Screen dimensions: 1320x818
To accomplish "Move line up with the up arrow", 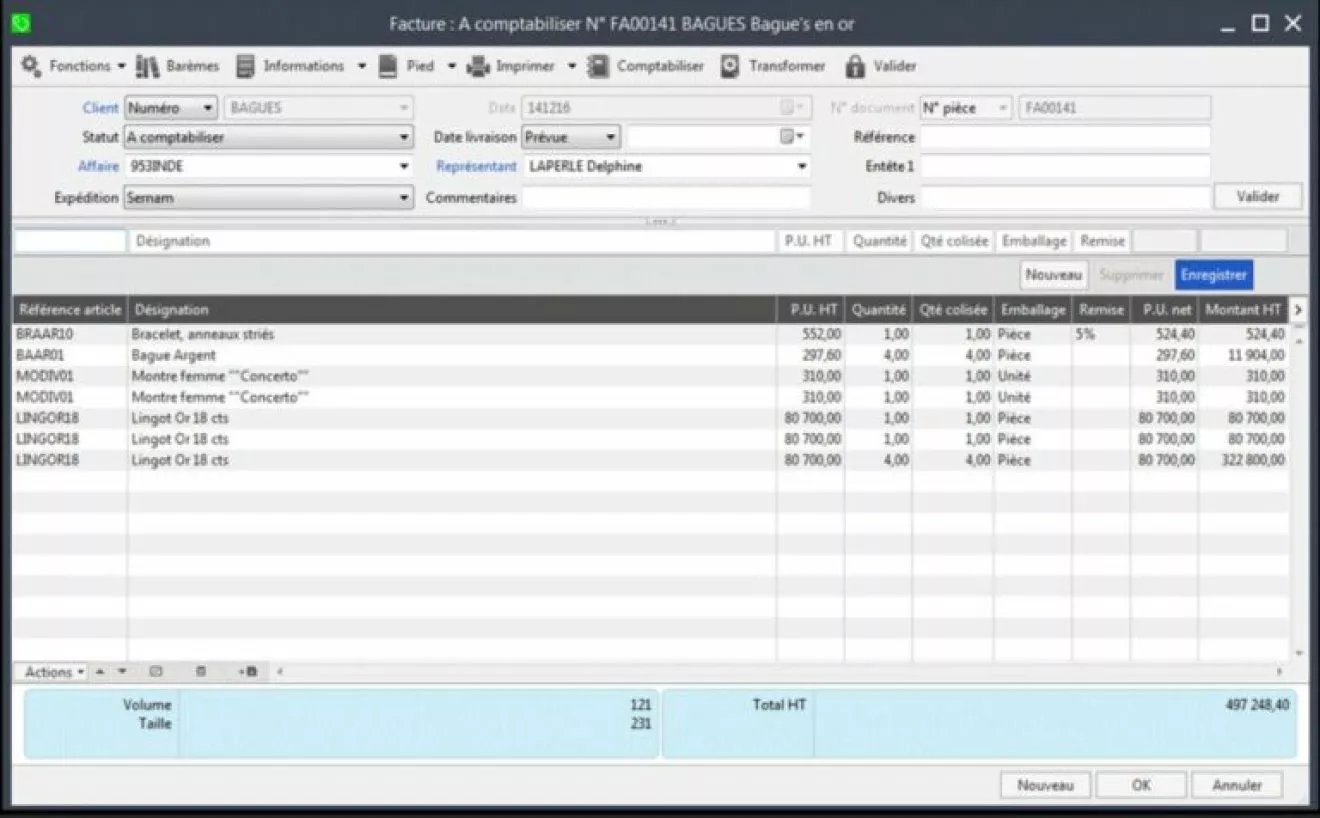I will tap(101, 672).
